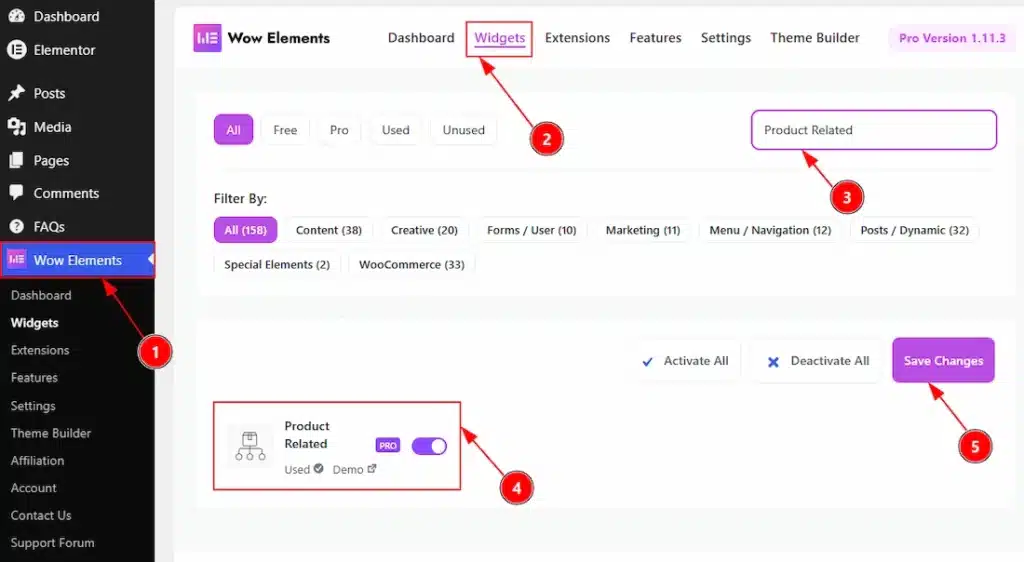This screenshot has height=562, width=1024.
Task: Select Wow Elements menu in sidebar
Action: pyautogui.click(x=77, y=260)
